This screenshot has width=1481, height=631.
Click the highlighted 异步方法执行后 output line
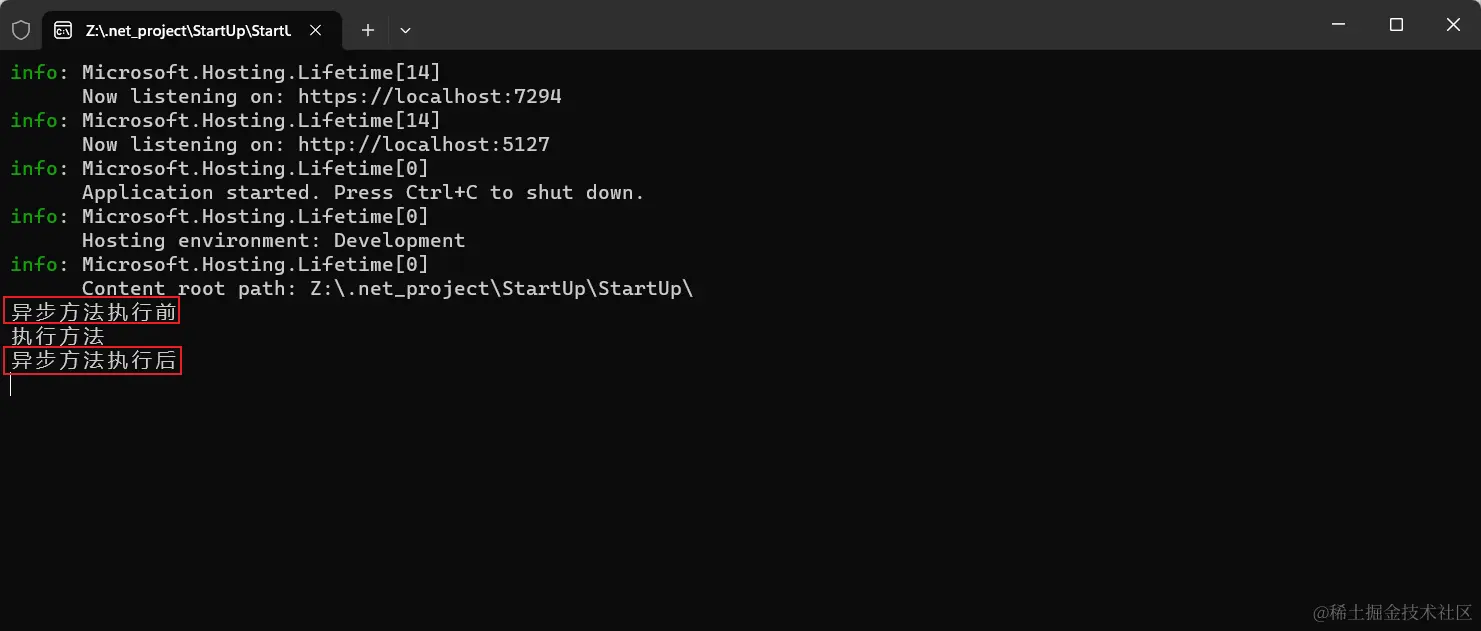[x=93, y=360]
